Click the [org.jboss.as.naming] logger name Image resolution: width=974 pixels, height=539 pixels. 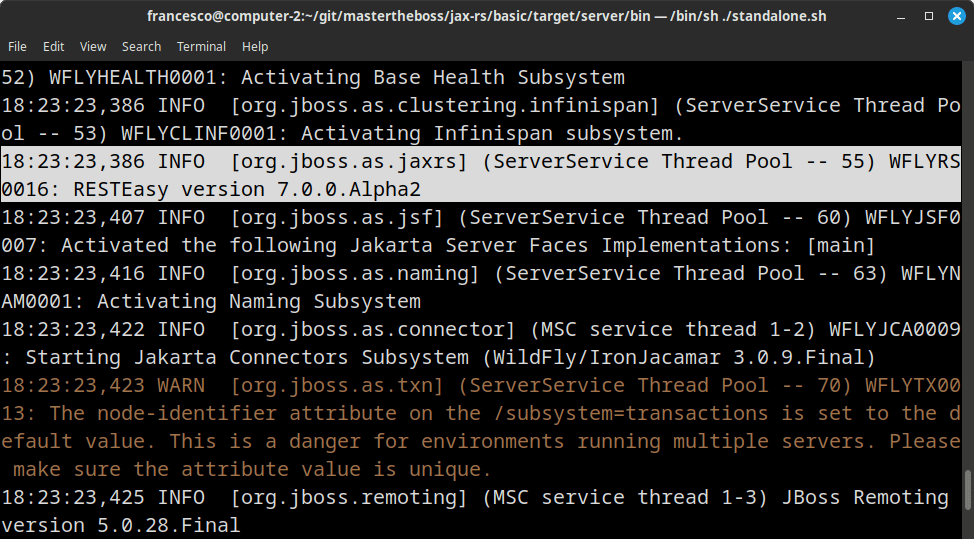355,273
